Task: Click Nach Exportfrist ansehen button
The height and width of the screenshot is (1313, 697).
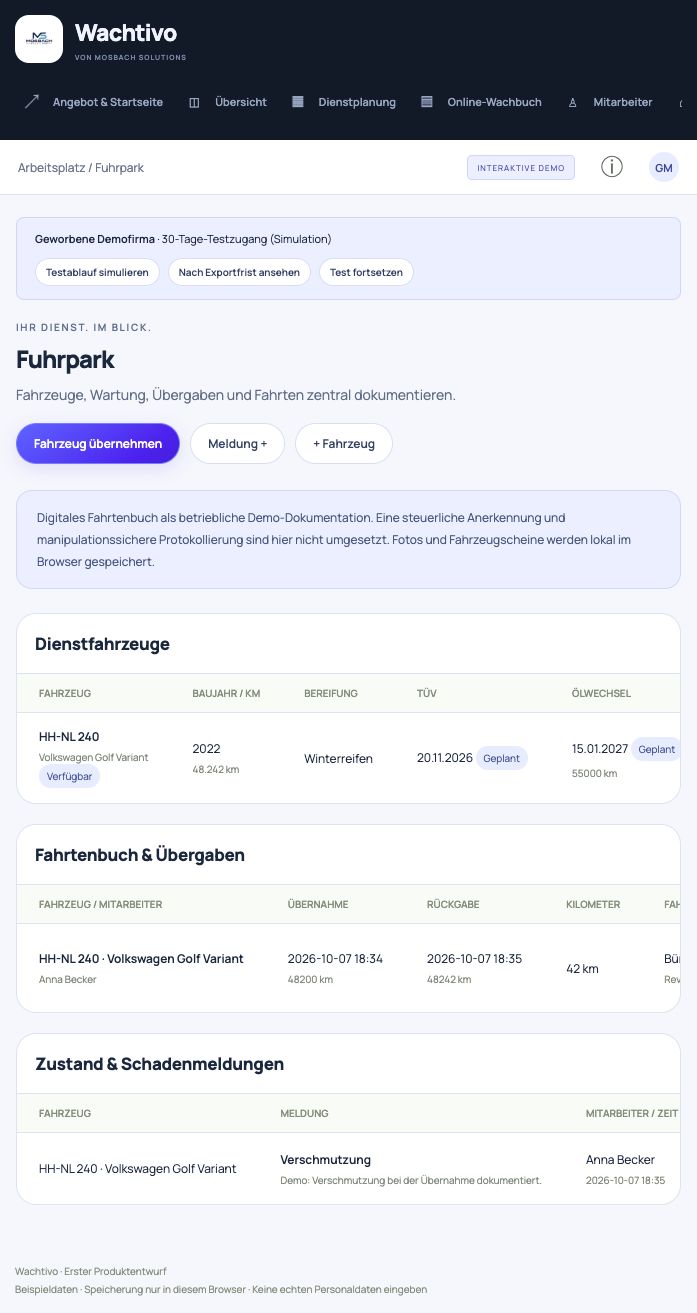Action: tap(239, 272)
